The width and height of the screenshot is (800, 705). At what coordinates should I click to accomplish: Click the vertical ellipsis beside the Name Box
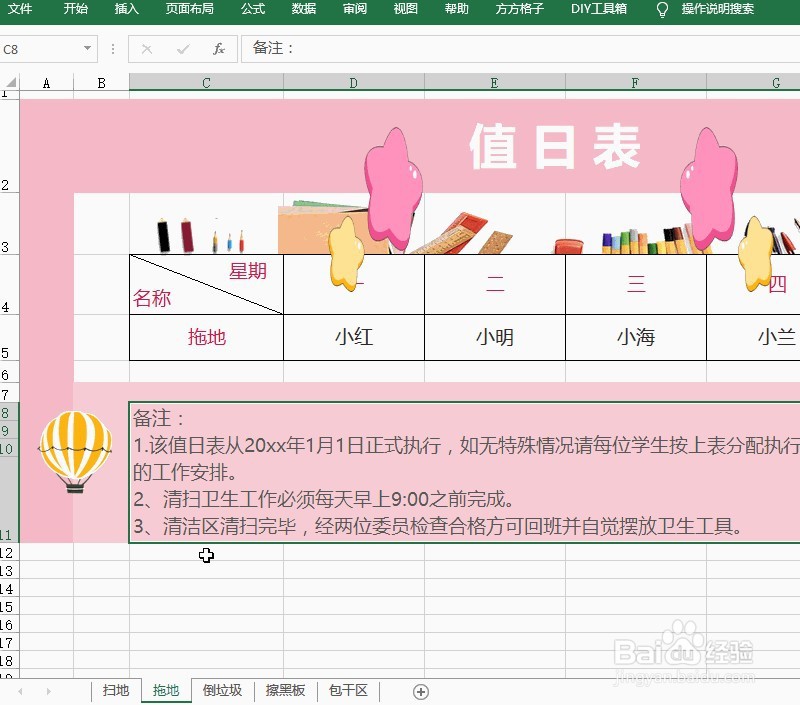point(111,48)
